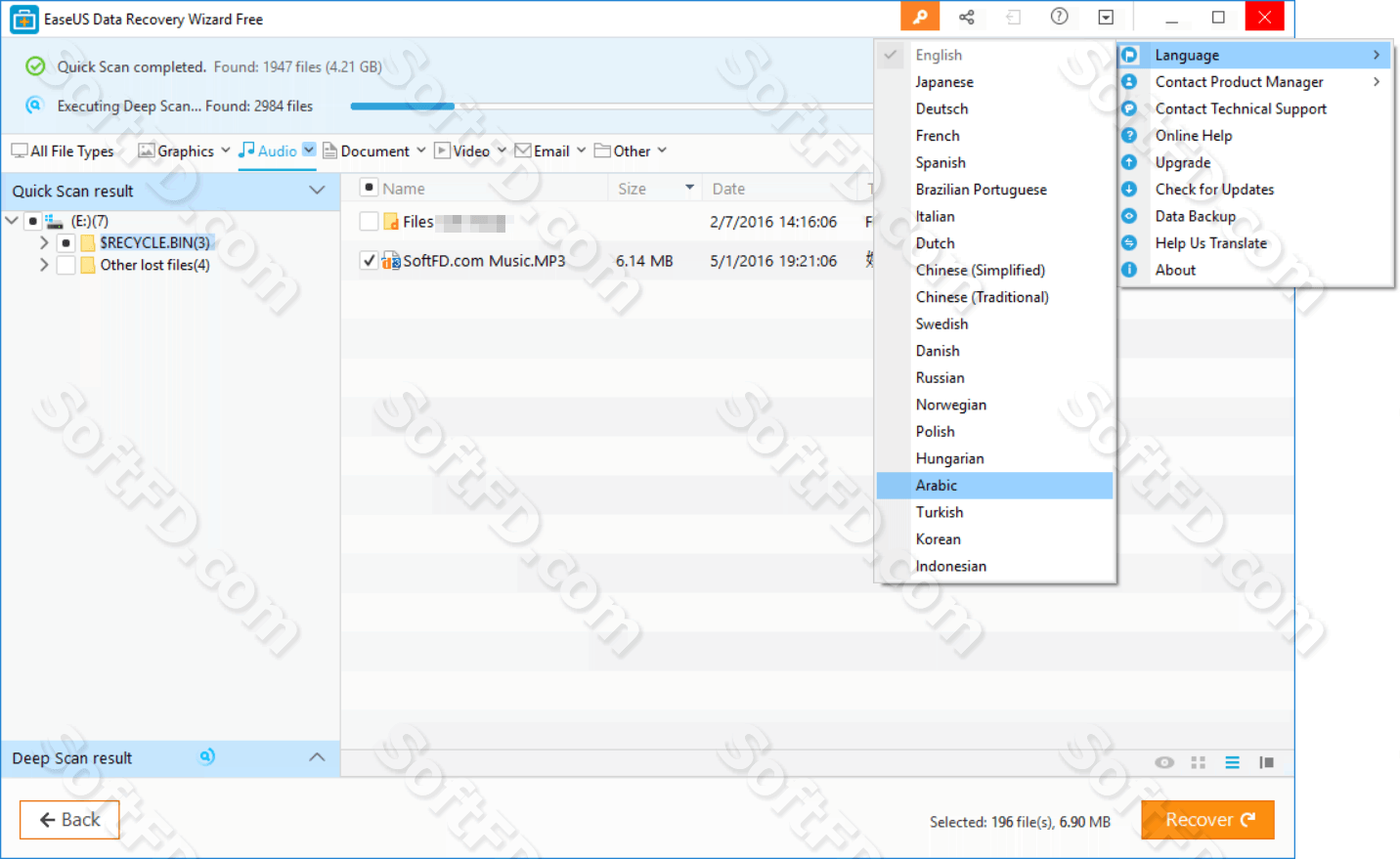Image resolution: width=1400 pixels, height=859 pixels.
Task: Toggle the preview eye icon
Action: pos(1164,762)
